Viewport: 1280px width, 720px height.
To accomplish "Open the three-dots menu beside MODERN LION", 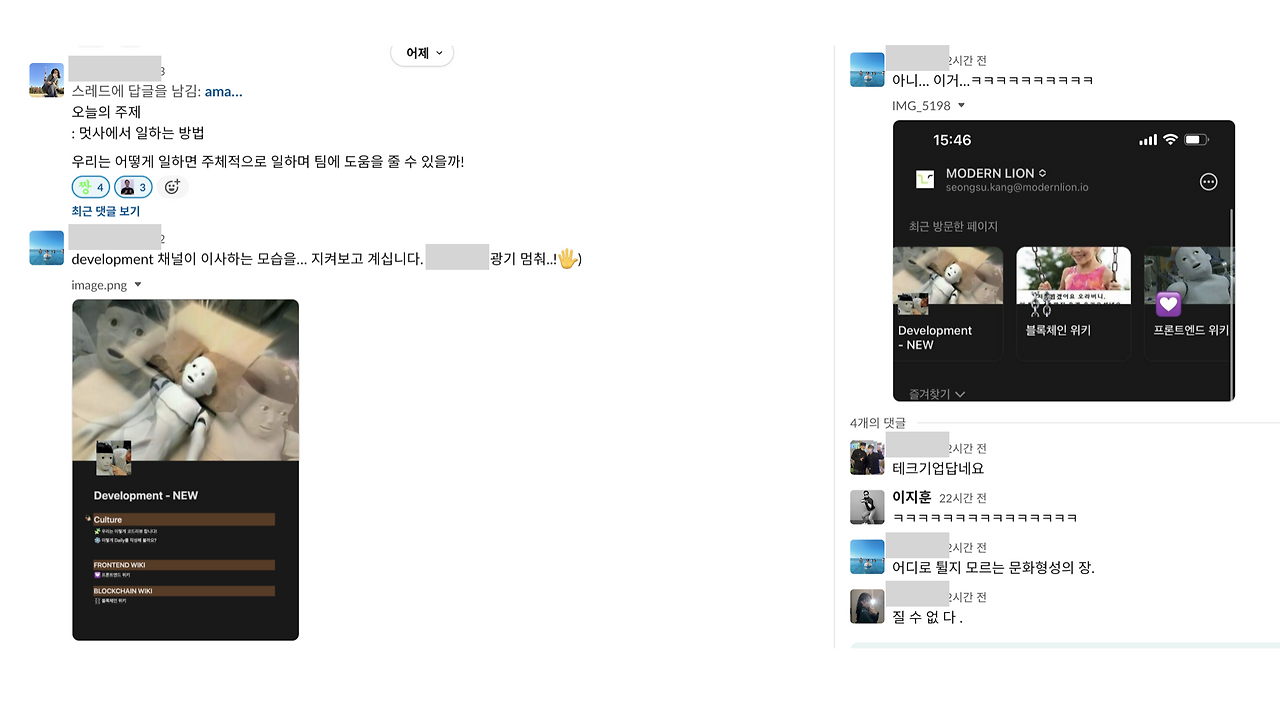I will click(1208, 181).
